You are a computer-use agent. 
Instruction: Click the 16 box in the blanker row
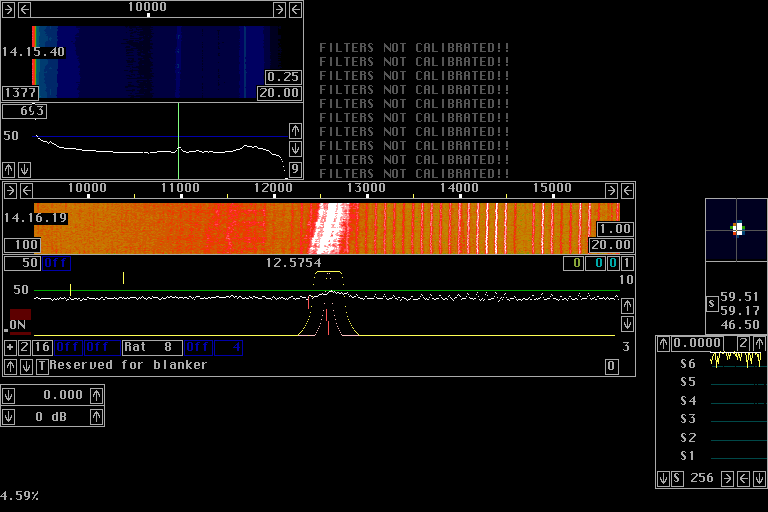tap(42, 347)
